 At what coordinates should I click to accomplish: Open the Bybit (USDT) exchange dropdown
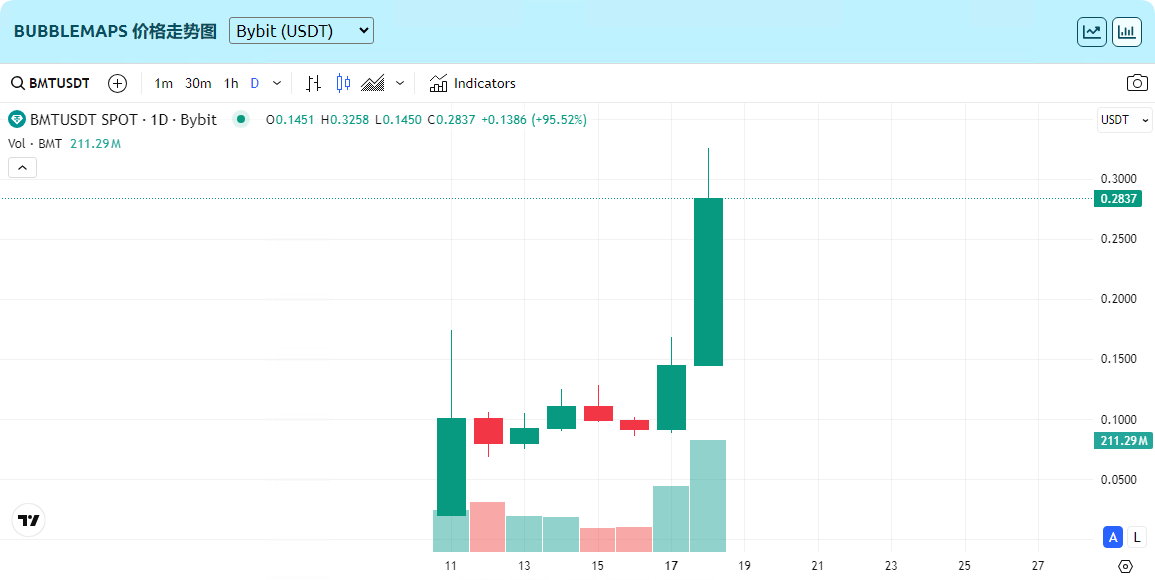coord(301,31)
